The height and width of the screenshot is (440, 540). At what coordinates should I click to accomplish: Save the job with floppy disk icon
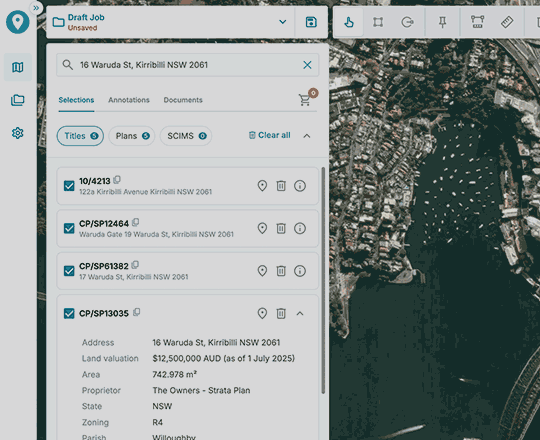pyautogui.click(x=311, y=22)
